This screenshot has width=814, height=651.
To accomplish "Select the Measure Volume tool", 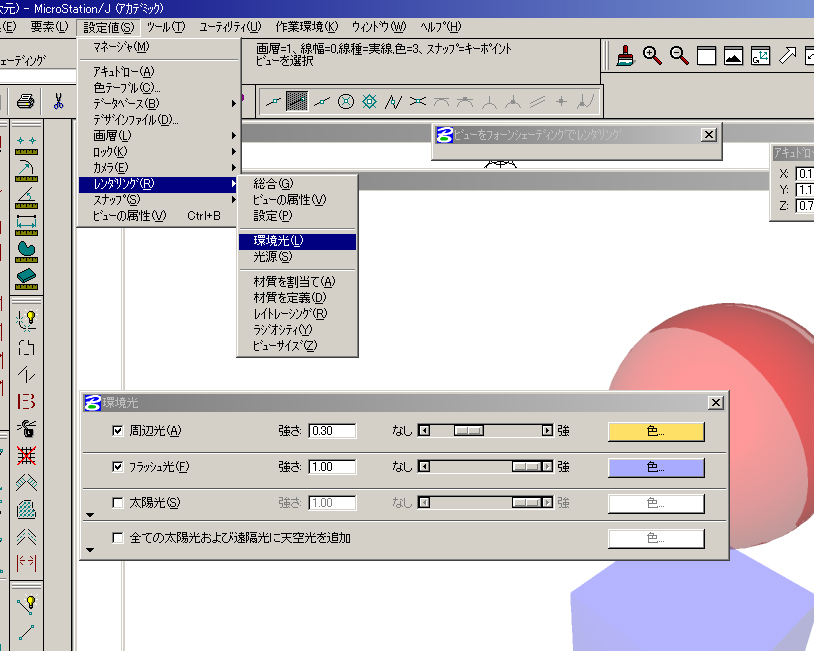I will (x=26, y=279).
